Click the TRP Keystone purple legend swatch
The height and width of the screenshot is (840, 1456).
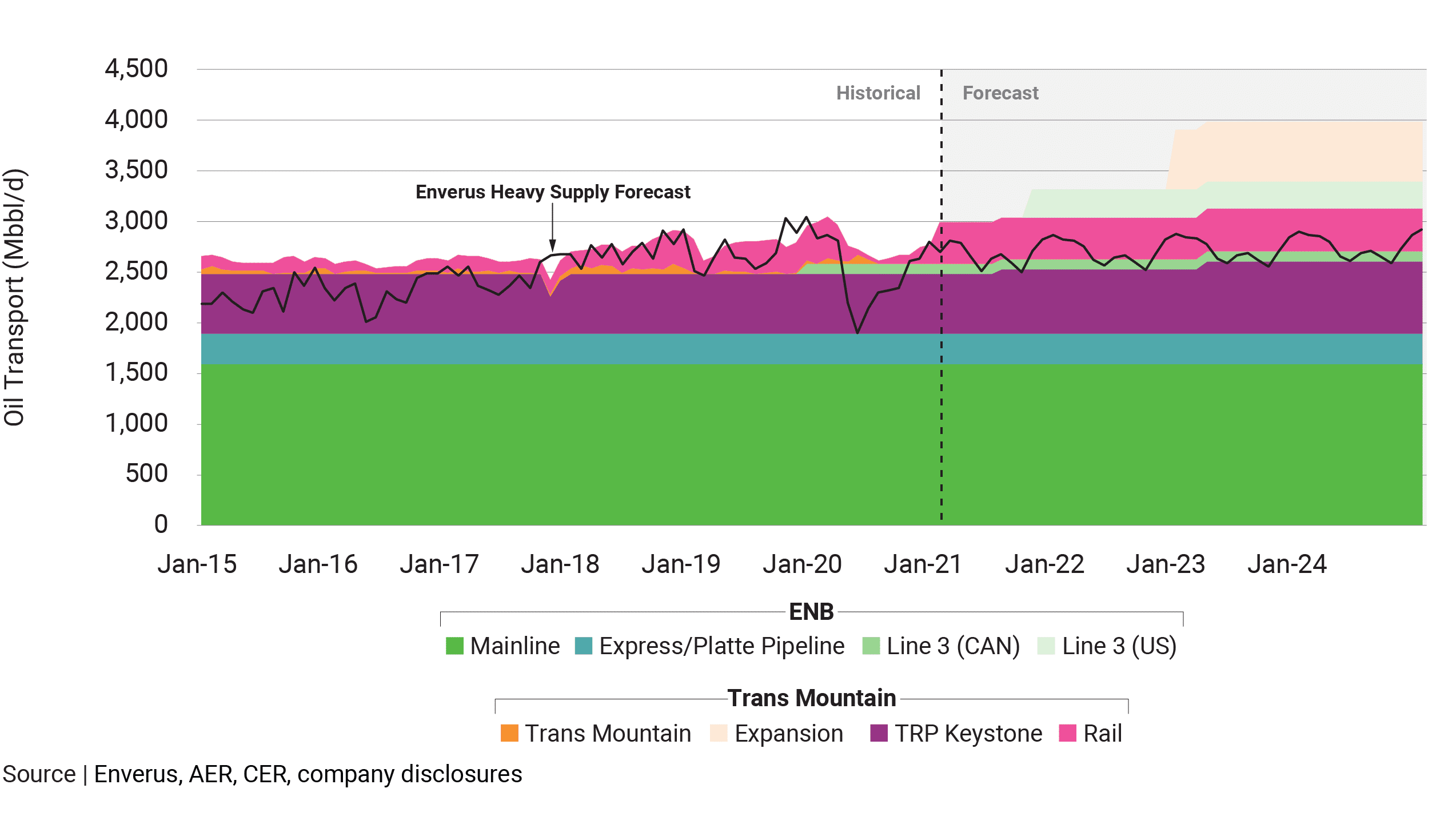(x=878, y=733)
